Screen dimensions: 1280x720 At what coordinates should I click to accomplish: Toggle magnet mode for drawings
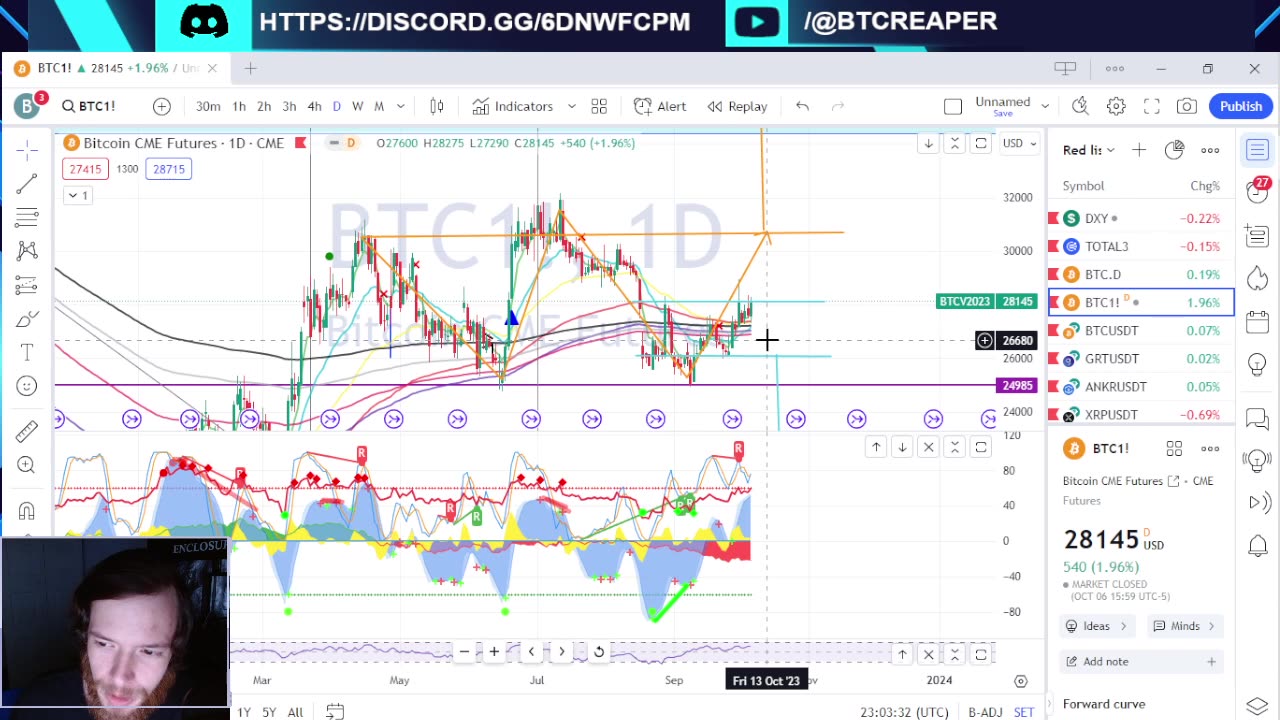(x=27, y=511)
